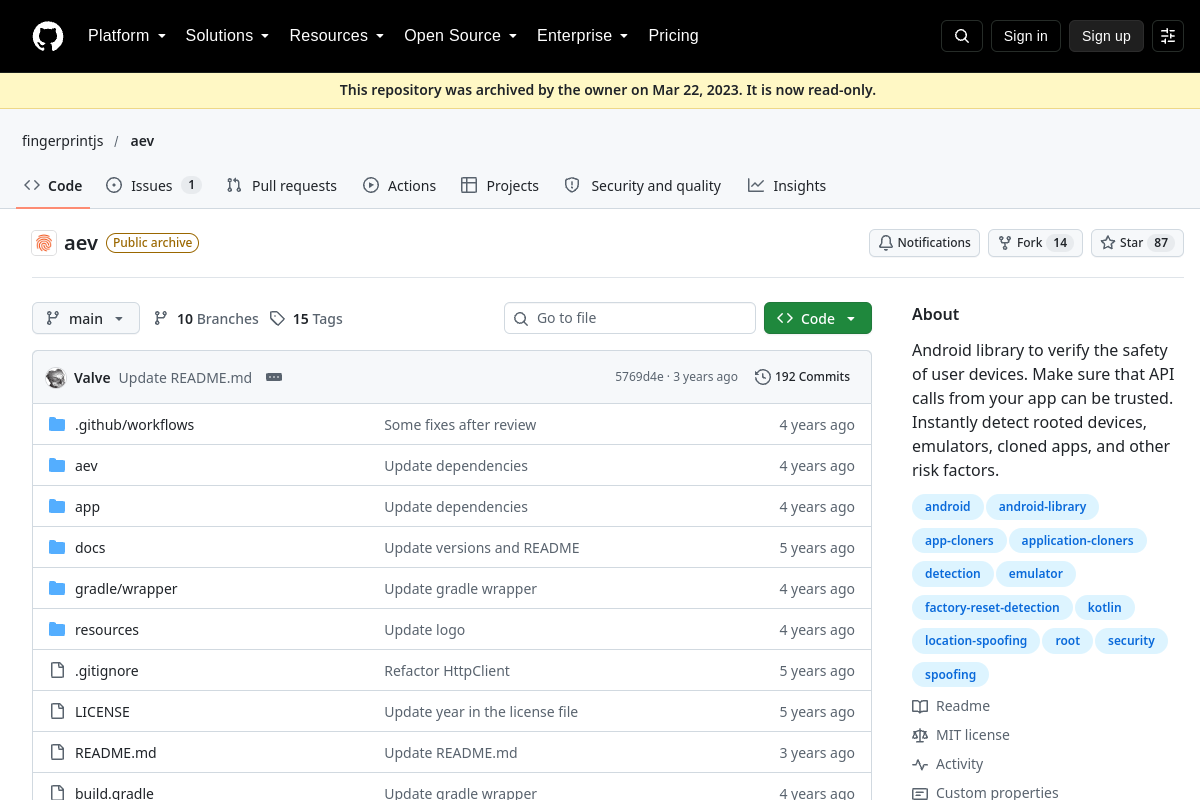Switch to the Security and quality tab
The height and width of the screenshot is (800, 1200).
(643, 186)
